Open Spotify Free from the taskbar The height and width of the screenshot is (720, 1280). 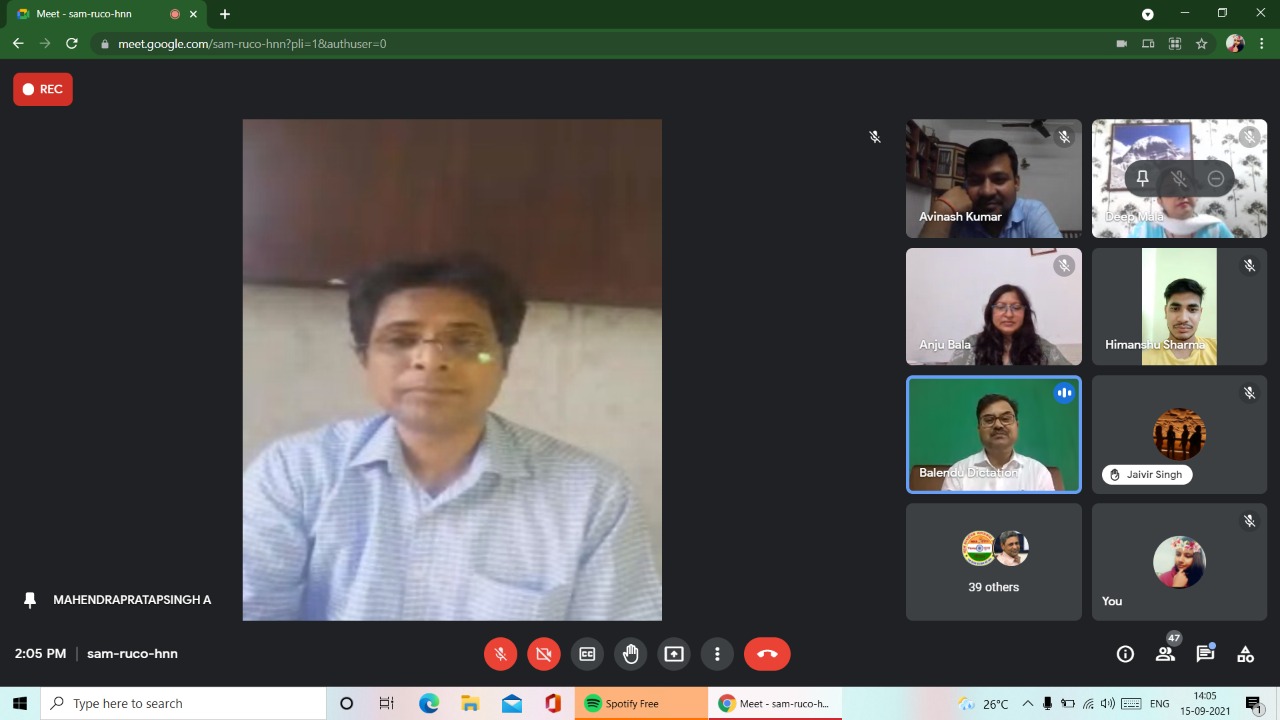pos(640,704)
